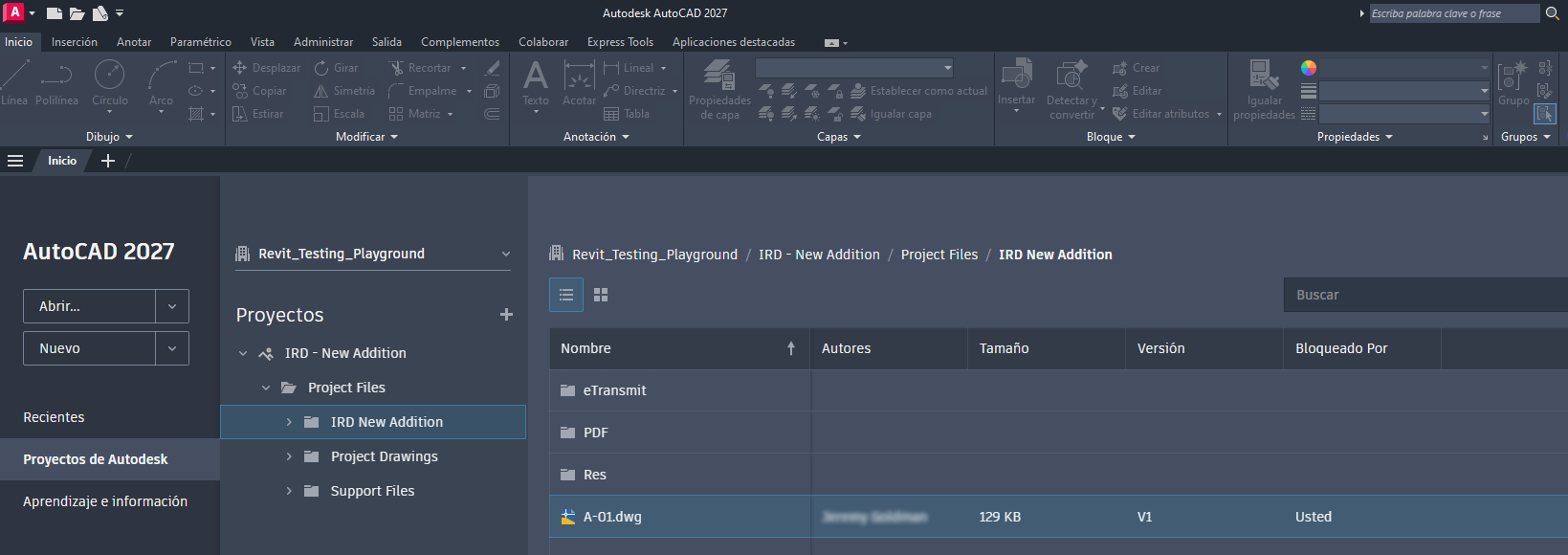Image resolution: width=1568 pixels, height=555 pixels.
Task: Click the Recortar trim tool
Action: pos(421,68)
